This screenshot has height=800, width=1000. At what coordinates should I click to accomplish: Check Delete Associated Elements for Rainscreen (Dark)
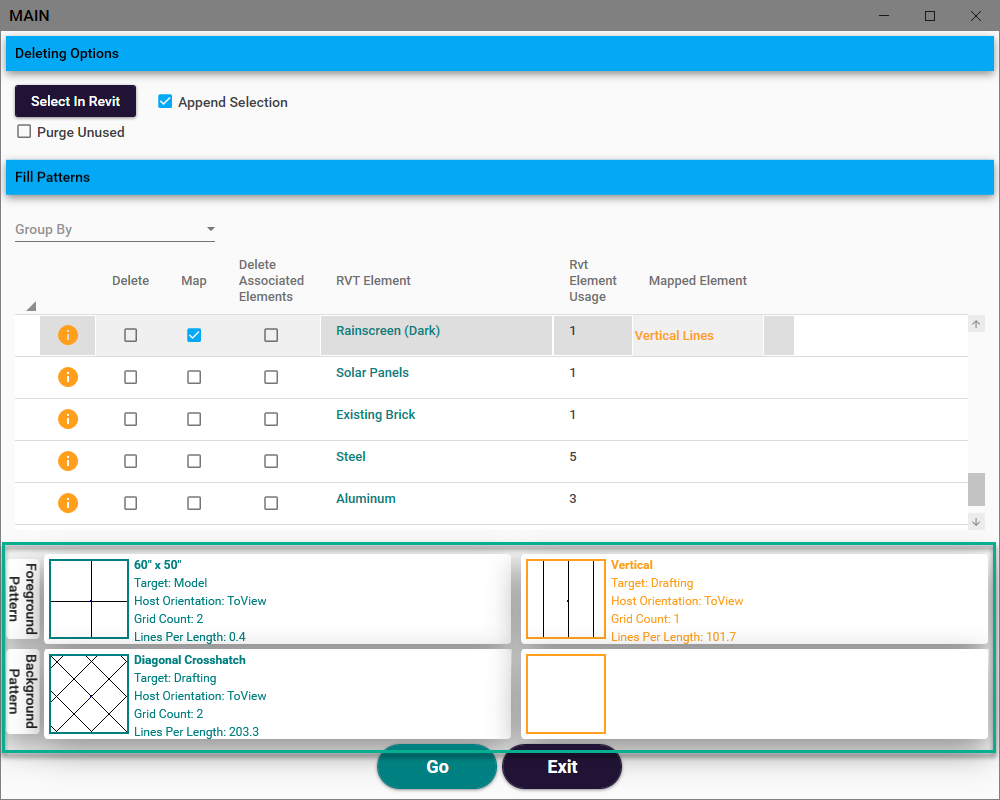pos(271,335)
